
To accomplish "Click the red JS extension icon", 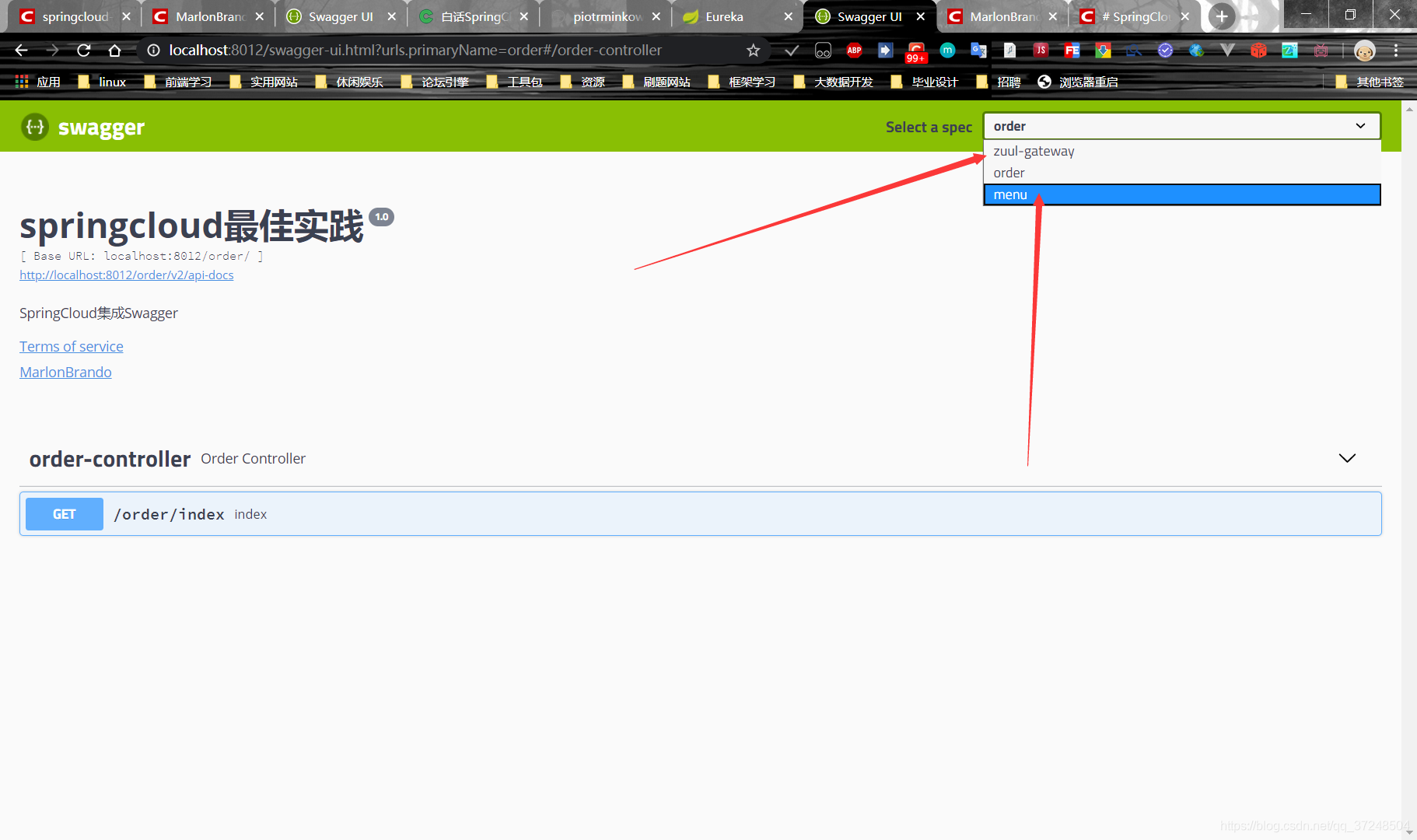I will (1041, 51).
